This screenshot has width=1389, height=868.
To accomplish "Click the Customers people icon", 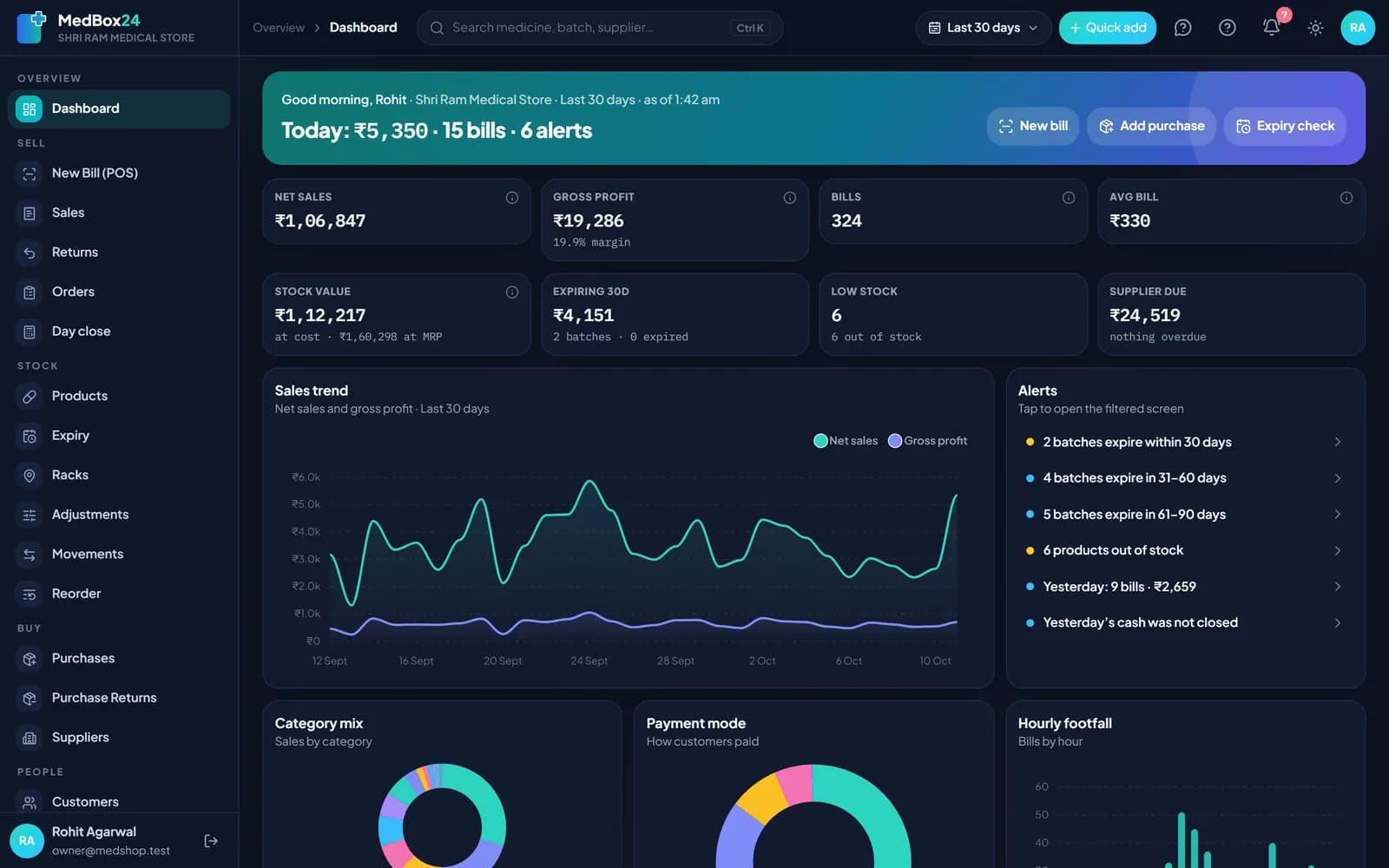I will (29, 802).
